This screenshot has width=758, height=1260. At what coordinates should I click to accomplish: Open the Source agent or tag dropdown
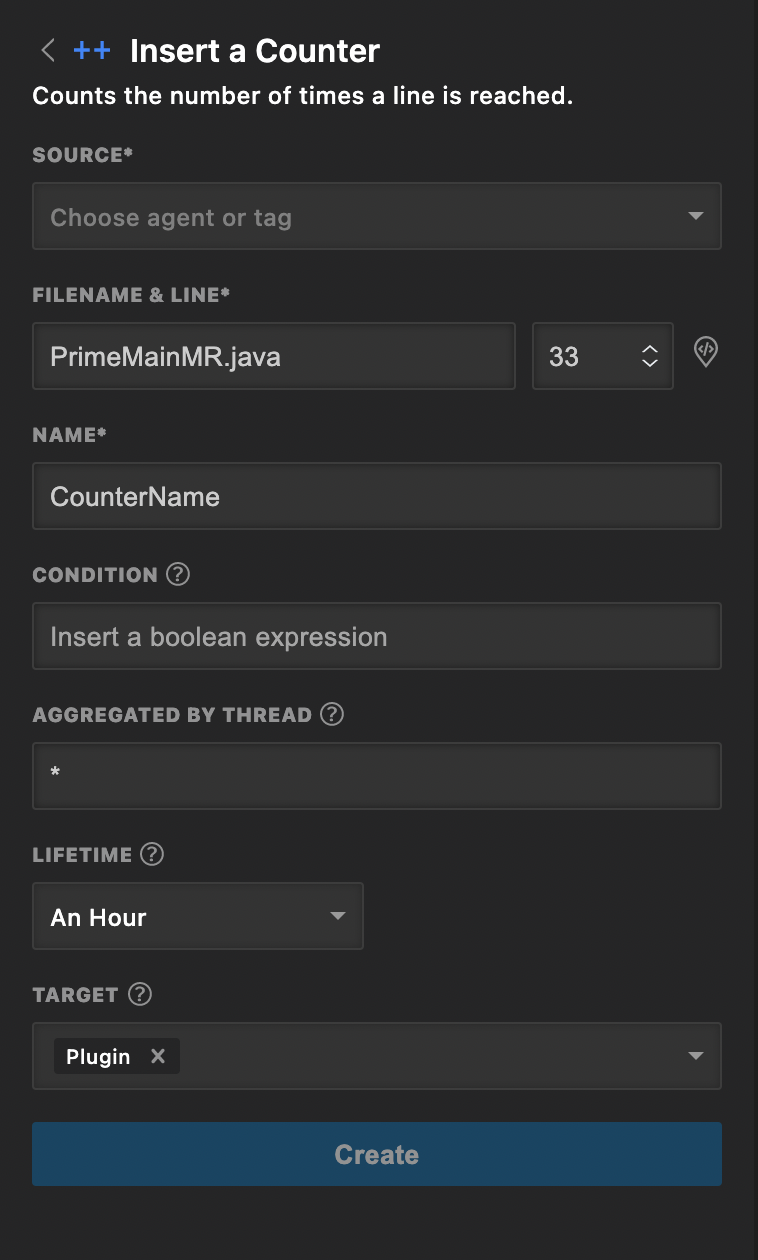click(376, 216)
